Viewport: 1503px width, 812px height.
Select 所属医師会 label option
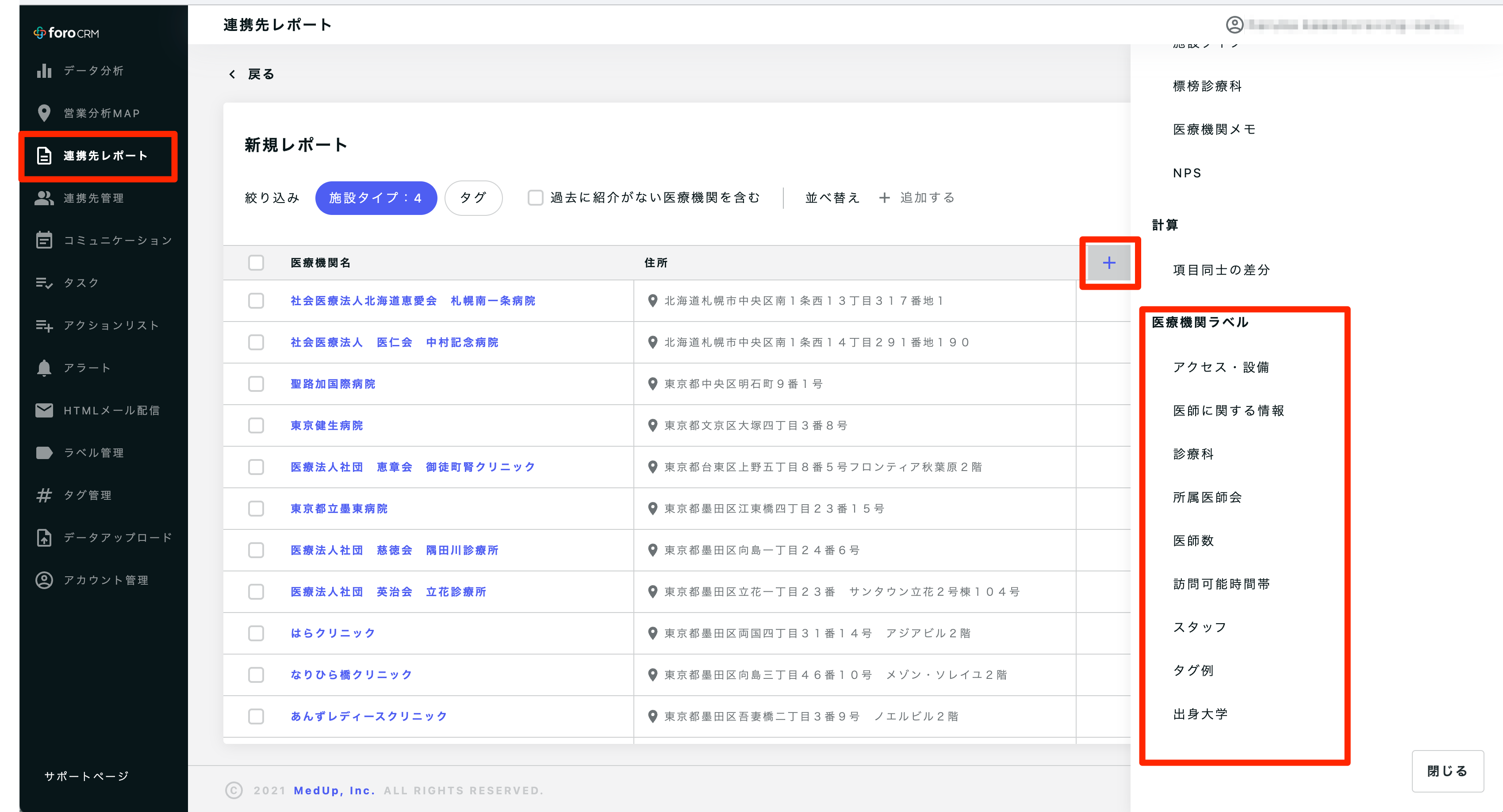point(1207,498)
